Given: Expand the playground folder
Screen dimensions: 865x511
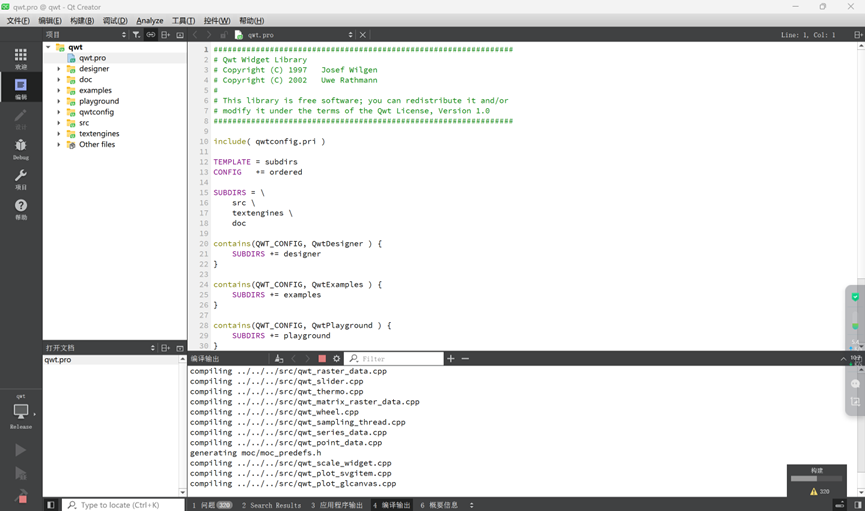Looking at the screenshot, I should click(x=59, y=102).
